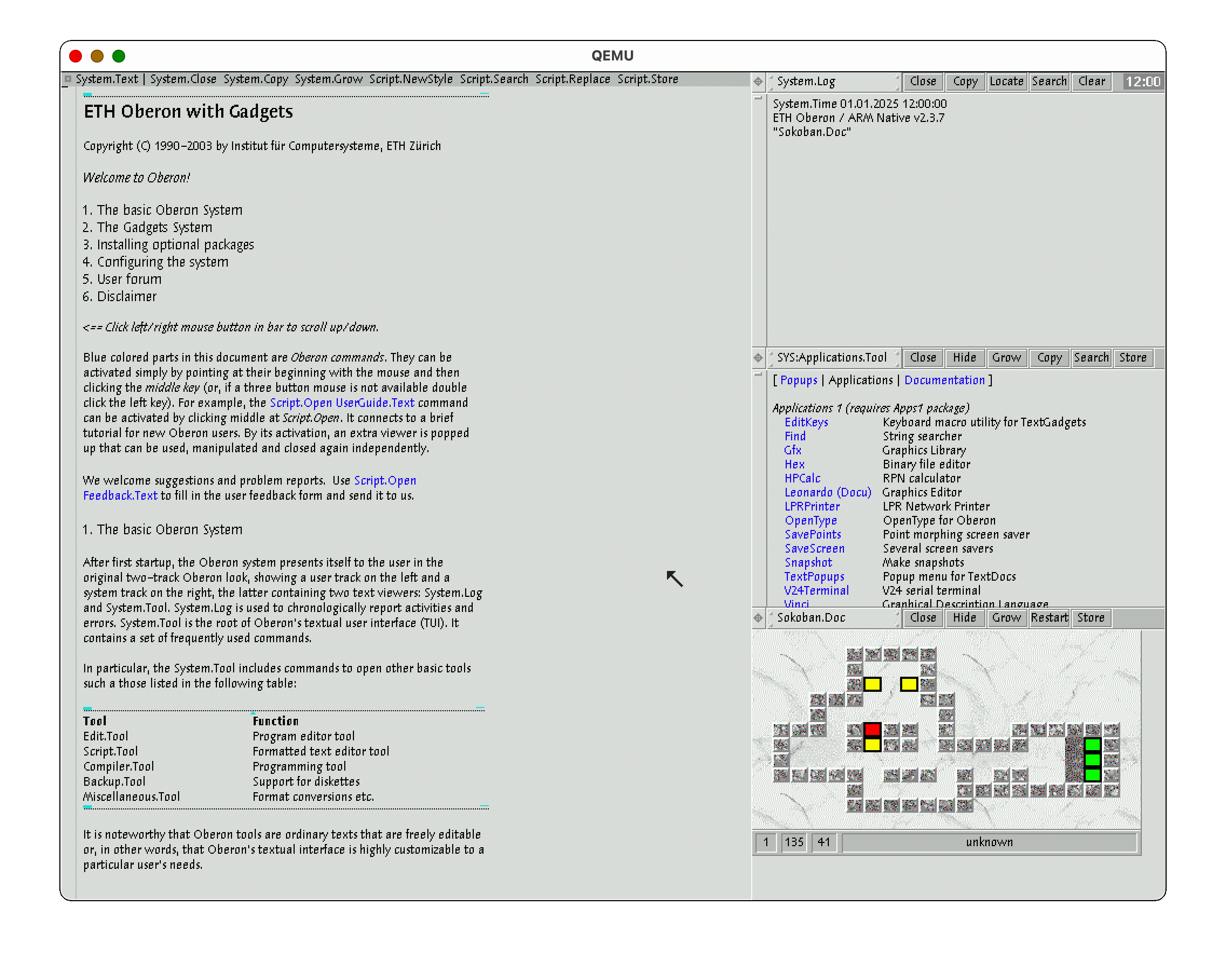The image size is (1226, 980).
Task: Grow the Applications.Tool viewer
Action: click(1006, 358)
